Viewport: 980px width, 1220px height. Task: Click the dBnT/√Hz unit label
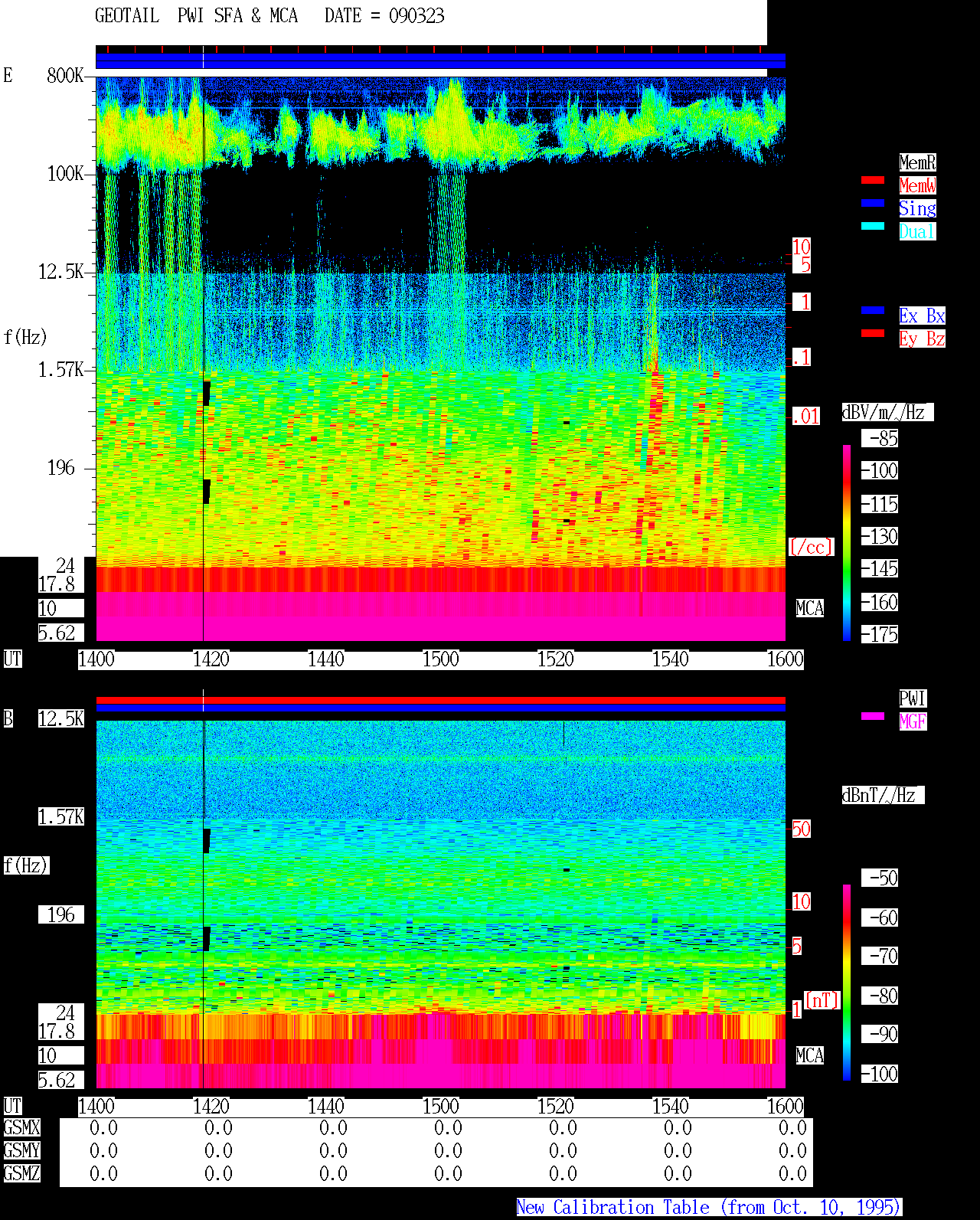tap(883, 795)
